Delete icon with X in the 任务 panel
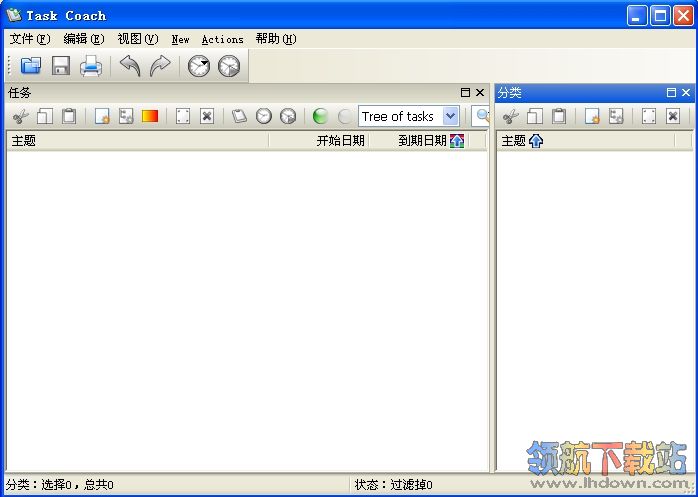 (x=207, y=117)
